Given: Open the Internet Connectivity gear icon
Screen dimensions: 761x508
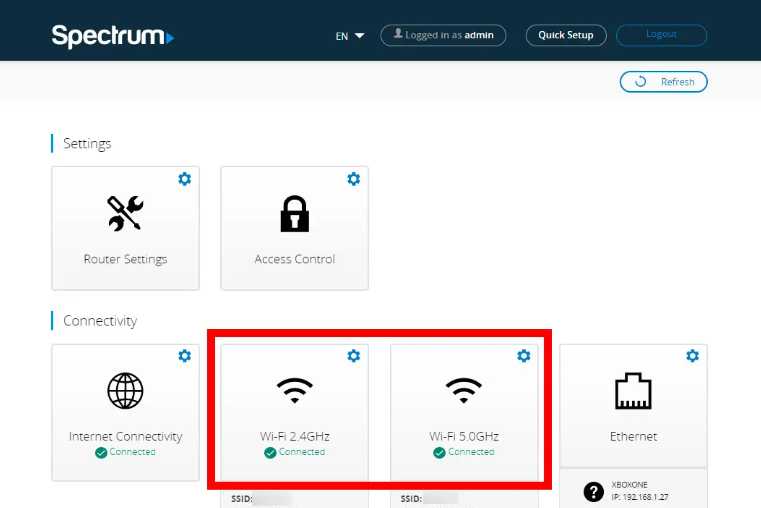Looking at the screenshot, I should pos(184,356).
